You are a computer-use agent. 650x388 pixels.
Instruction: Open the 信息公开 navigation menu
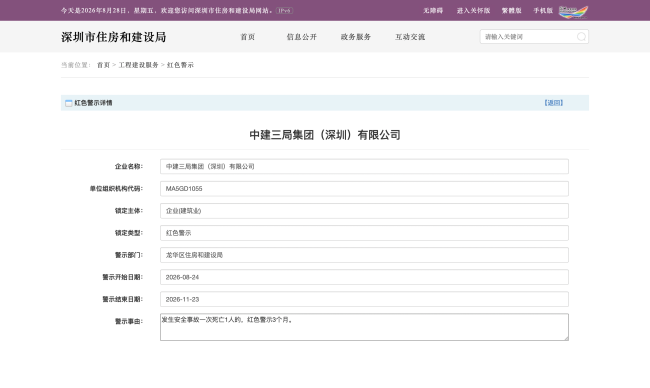pyautogui.click(x=302, y=37)
